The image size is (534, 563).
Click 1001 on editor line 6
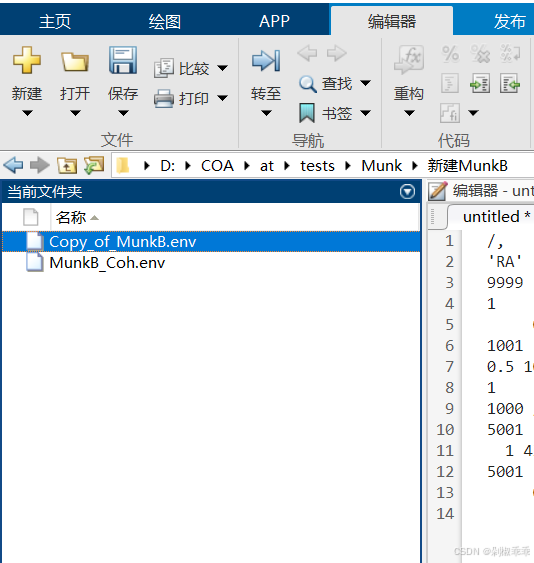point(505,346)
